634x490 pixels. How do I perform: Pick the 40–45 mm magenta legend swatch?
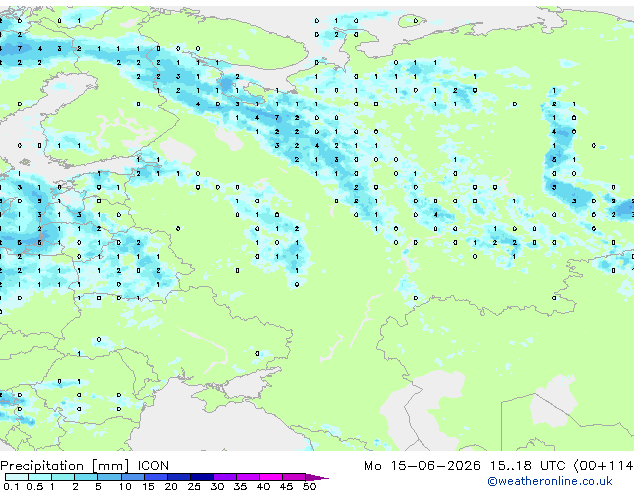[x=271, y=477]
